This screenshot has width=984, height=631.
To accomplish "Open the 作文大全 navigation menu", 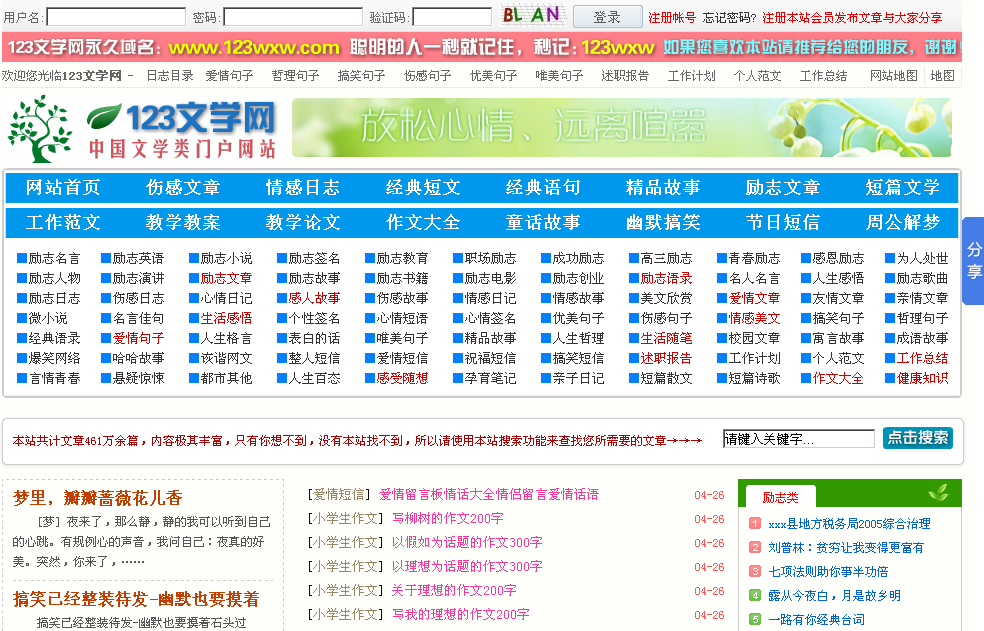I will point(421,222).
